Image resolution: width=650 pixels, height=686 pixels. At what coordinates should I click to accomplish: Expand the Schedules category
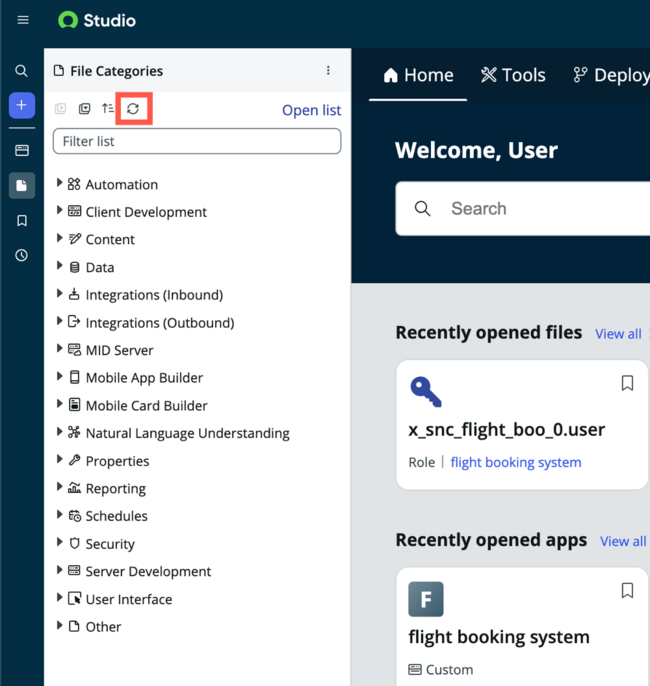[x=59, y=514]
